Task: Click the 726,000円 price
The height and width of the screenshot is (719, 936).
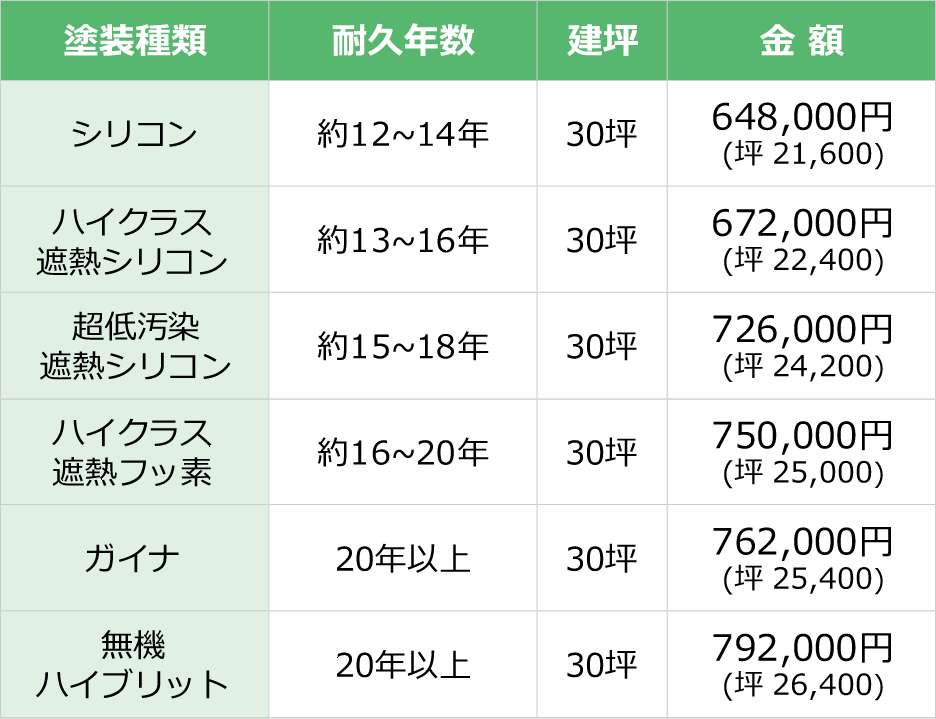Action: pyautogui.click(x=802, y=331)
